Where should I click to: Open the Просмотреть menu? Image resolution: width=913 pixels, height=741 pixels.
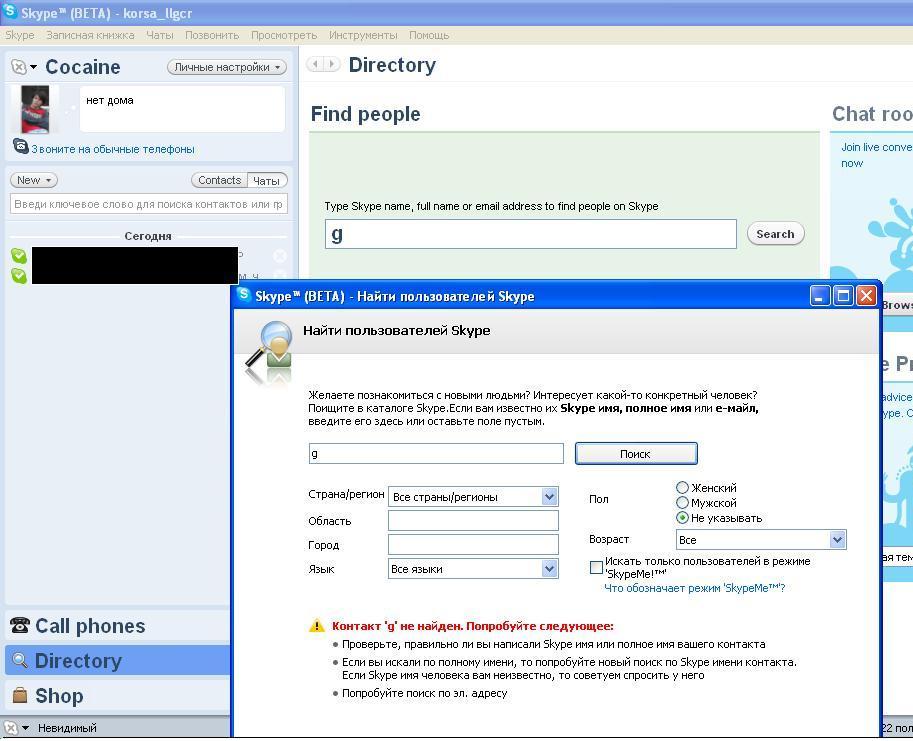point(284,35)
